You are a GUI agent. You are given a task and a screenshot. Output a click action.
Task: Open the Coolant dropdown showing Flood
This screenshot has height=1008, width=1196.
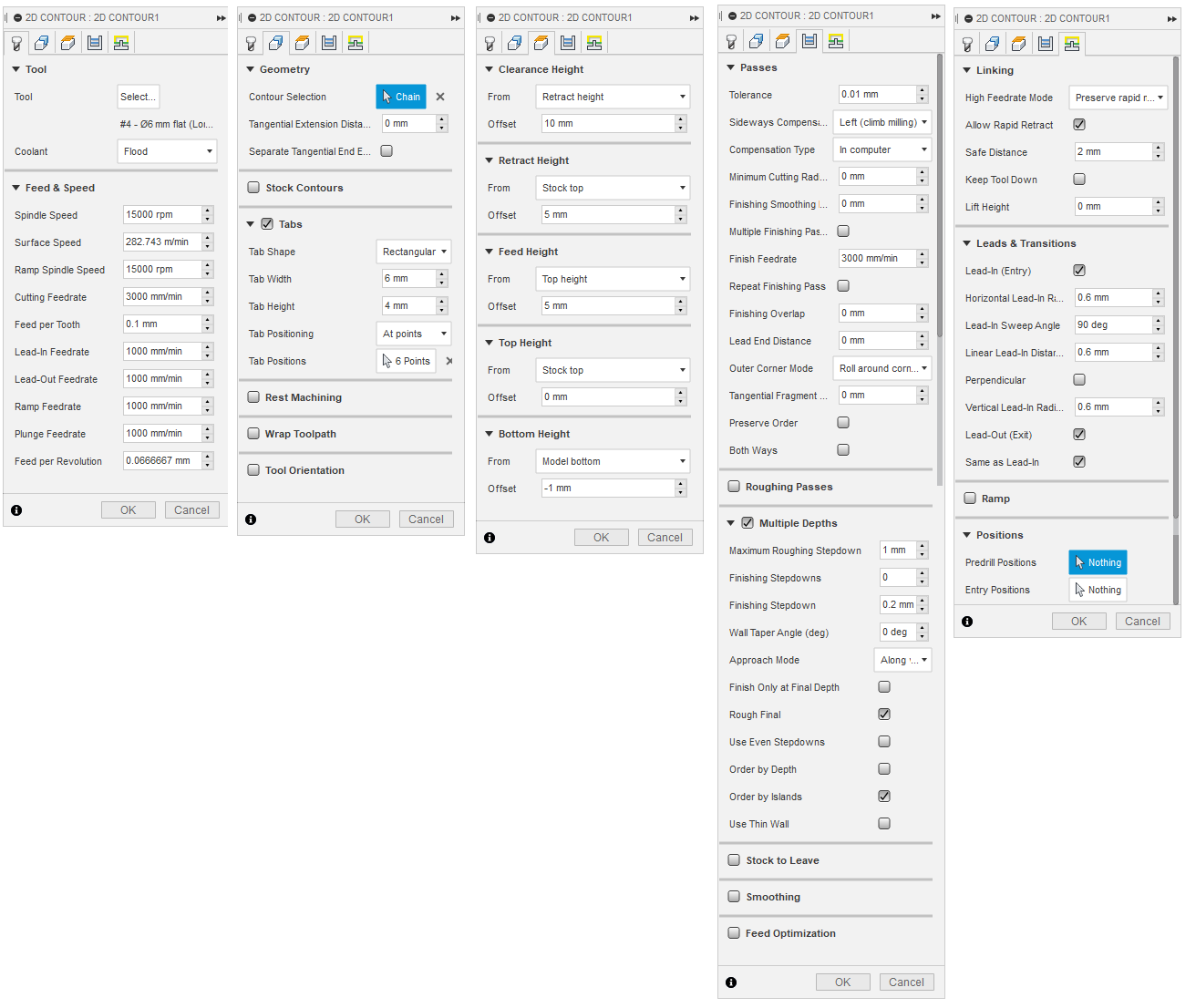pos(168,151)
